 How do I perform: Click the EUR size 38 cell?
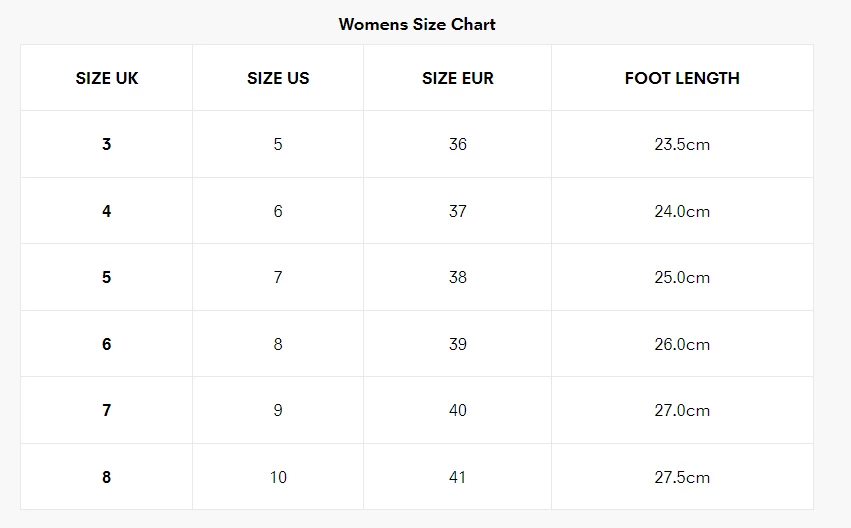[x=457, y=277]
